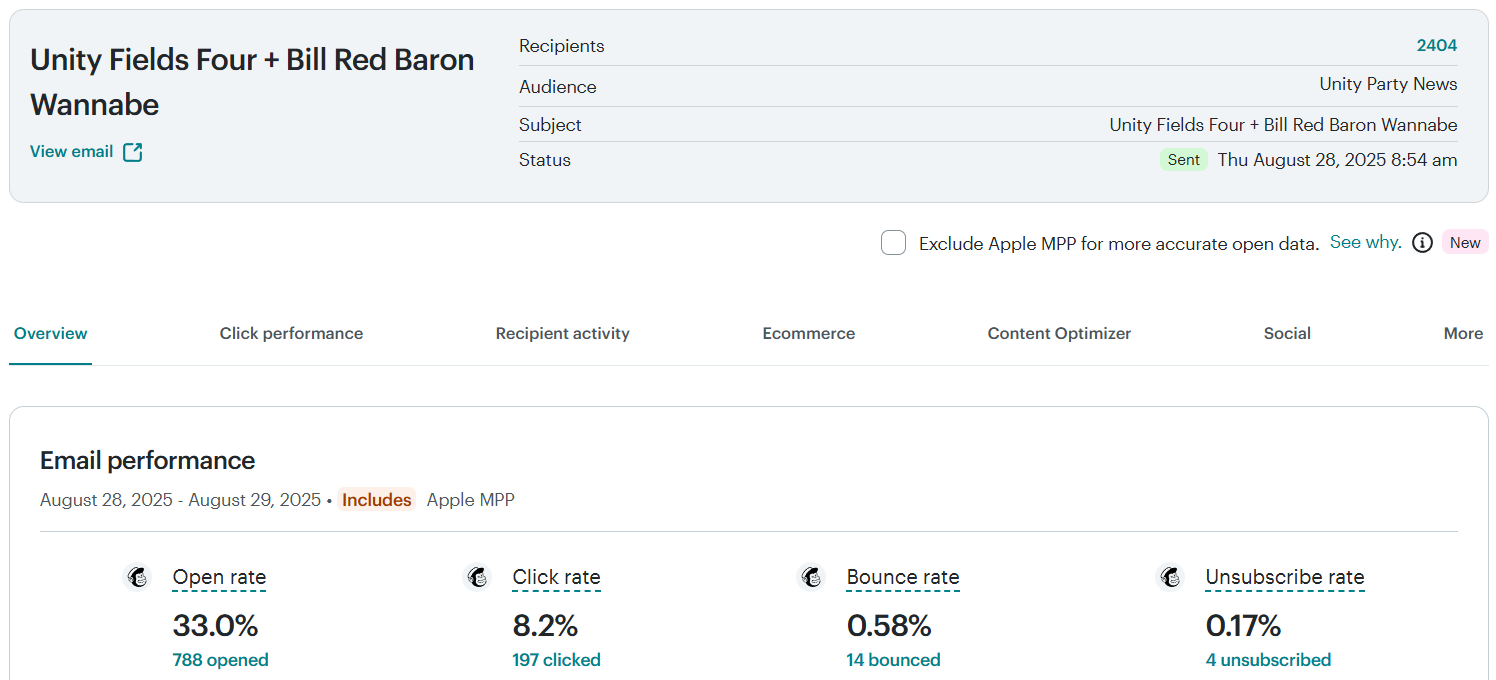
Task: Click the pink New badge
Action: [x=1465, y=243]
